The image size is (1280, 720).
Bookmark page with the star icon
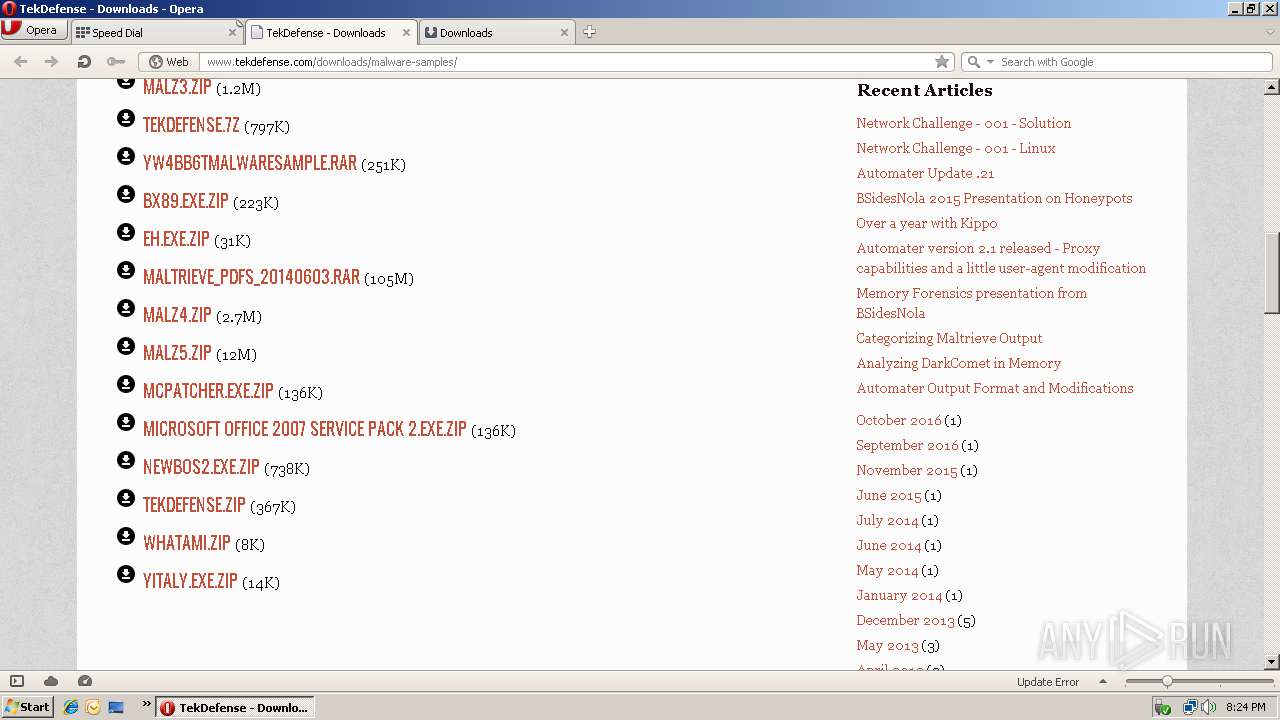pos(941,62)
